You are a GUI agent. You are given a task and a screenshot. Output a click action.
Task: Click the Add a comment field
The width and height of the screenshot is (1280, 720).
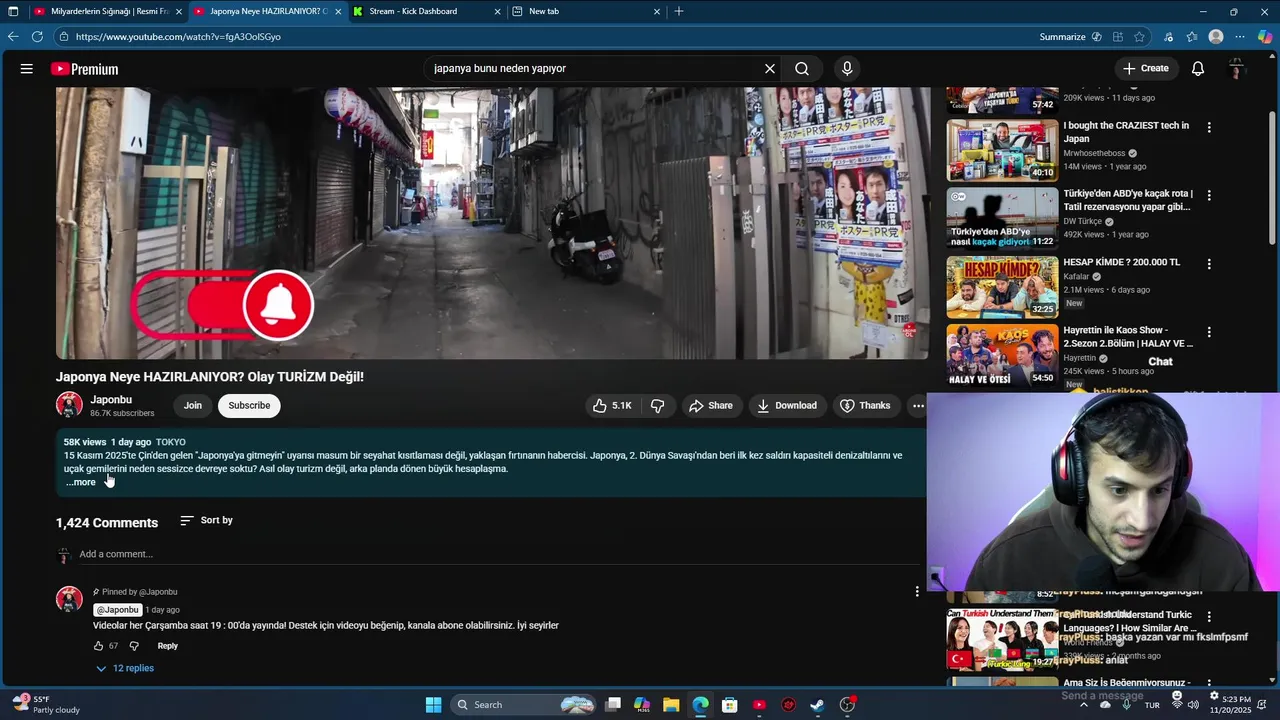[500, 554]
